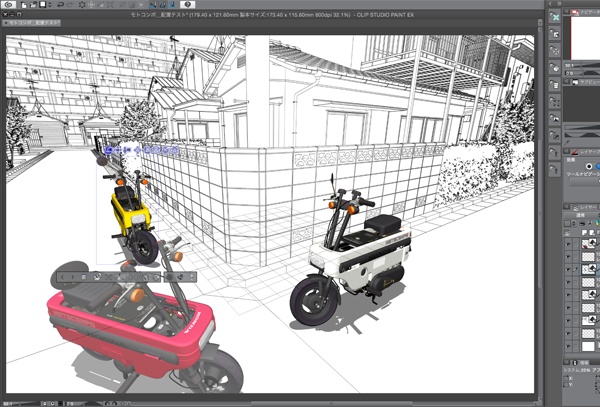Select the モトコンポ_配置テスト document tab
The image size is (600, 407).
click(x=31, y=23)
